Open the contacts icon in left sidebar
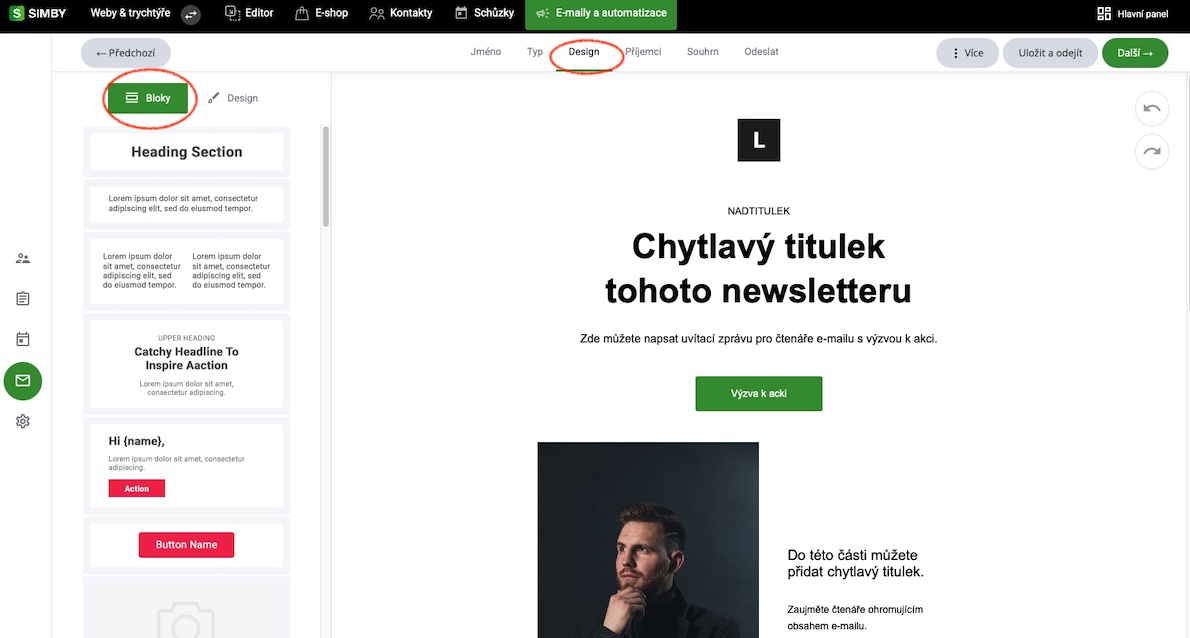 23,259
